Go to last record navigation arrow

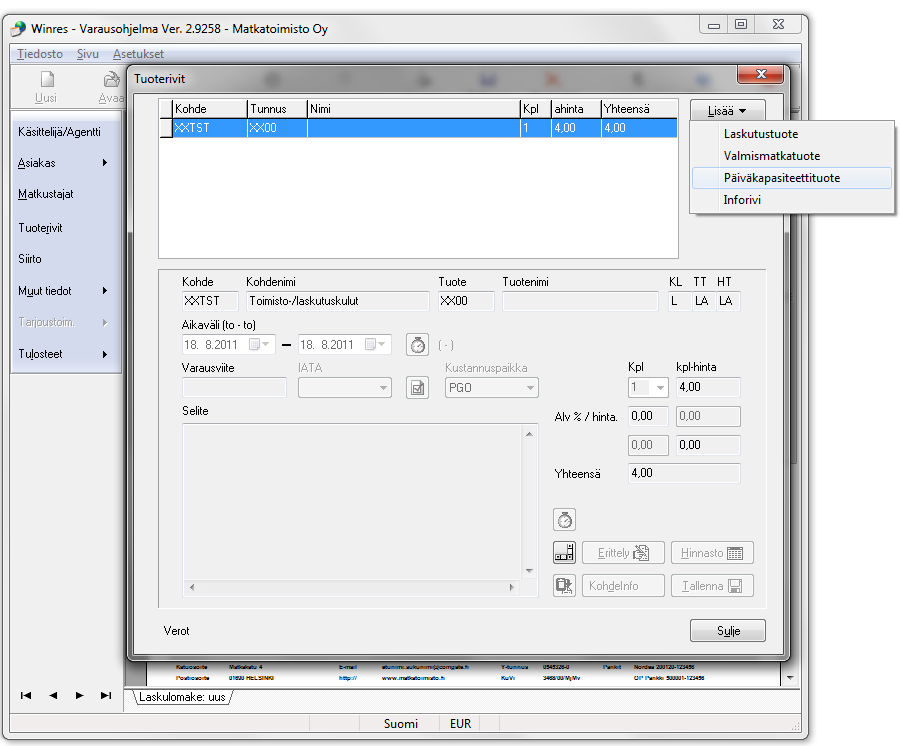click(x=106, y=696)
